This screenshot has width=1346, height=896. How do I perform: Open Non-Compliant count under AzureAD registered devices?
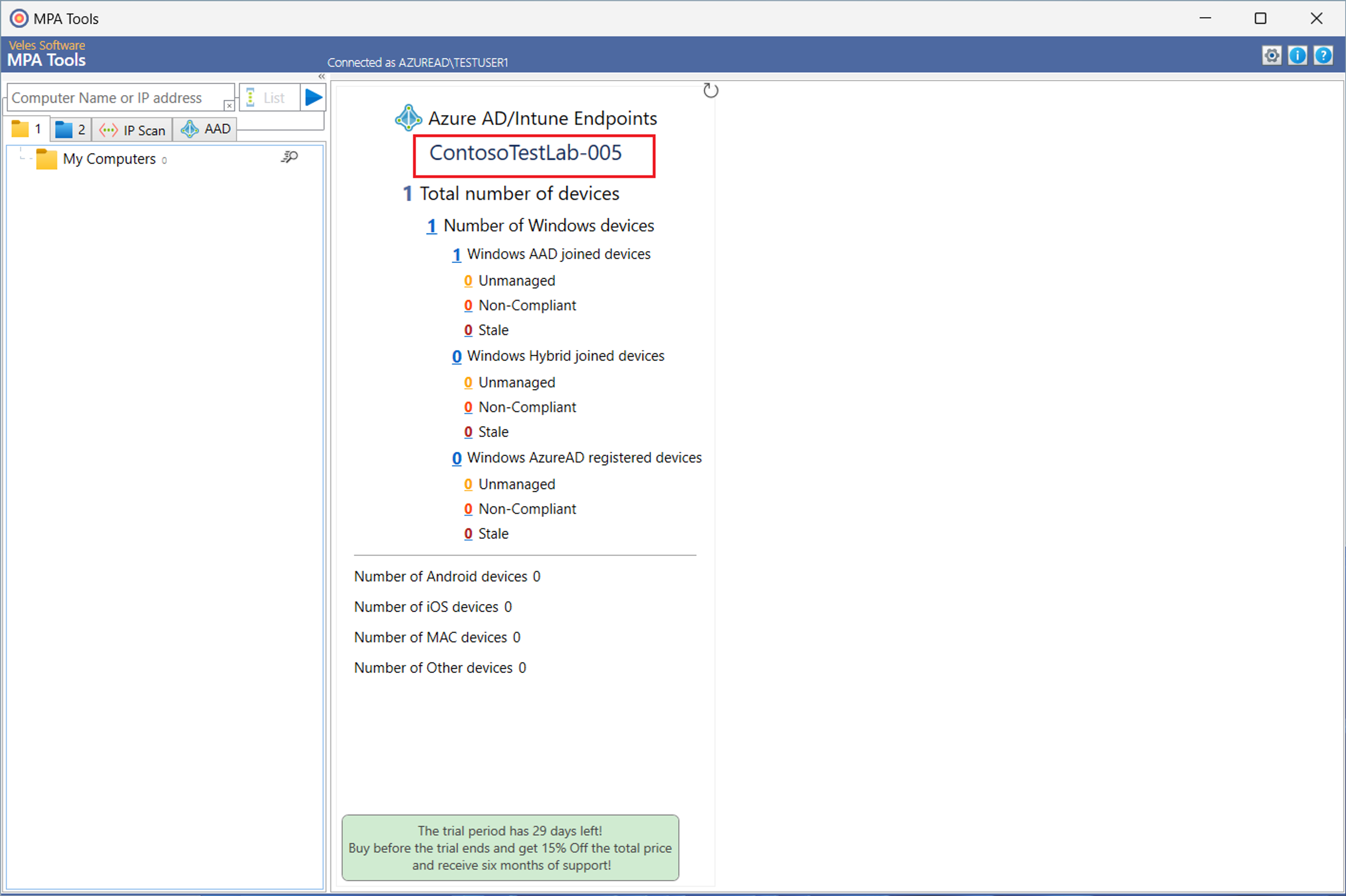pyautogui.click(x=468, y=509)
